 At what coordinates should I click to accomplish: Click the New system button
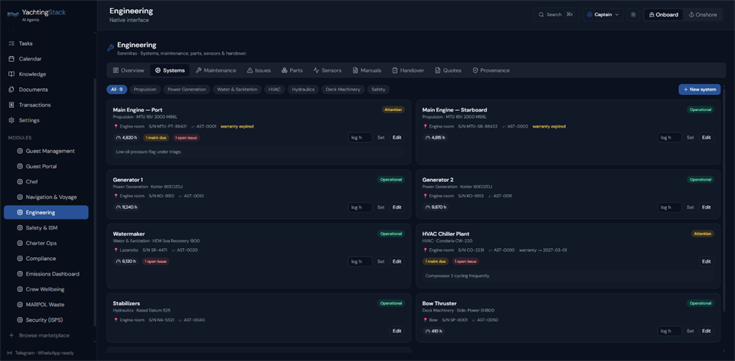pos(699,90)
